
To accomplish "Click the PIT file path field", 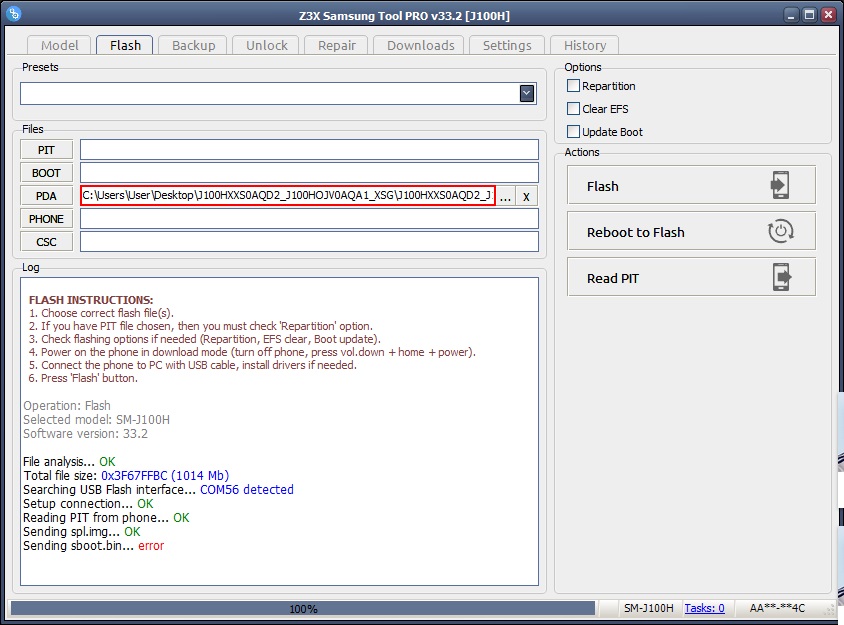I will click(309, 150).
